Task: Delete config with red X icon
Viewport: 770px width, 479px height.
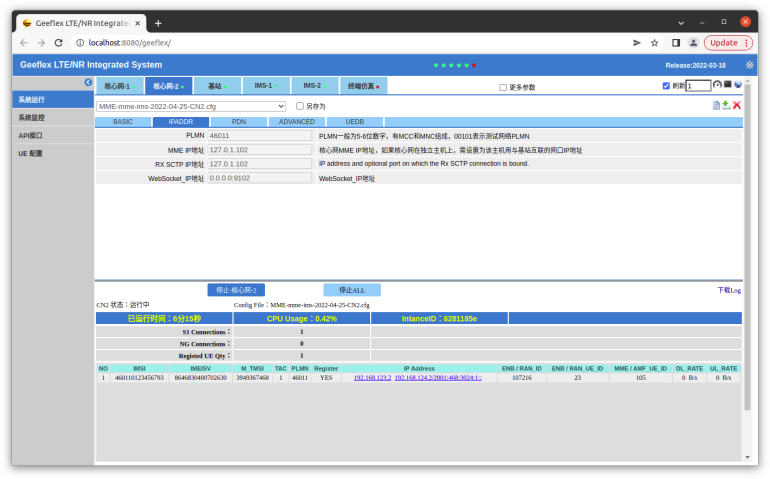Action: point(737,105)
